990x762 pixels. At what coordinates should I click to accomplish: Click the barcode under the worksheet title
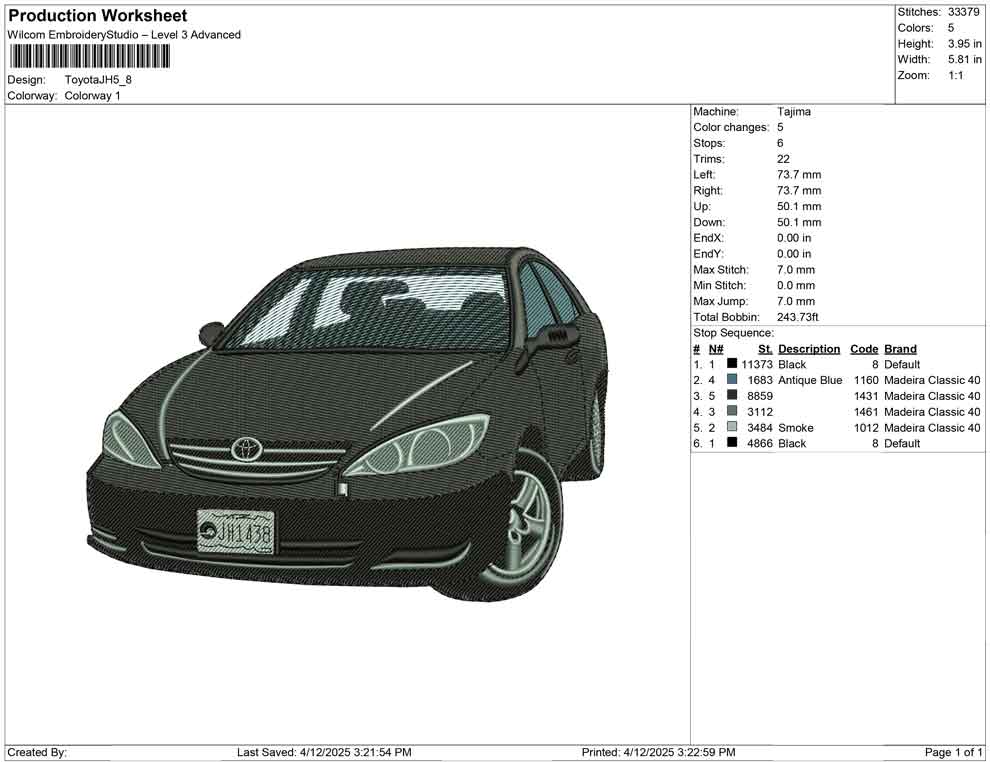point(87,56)
